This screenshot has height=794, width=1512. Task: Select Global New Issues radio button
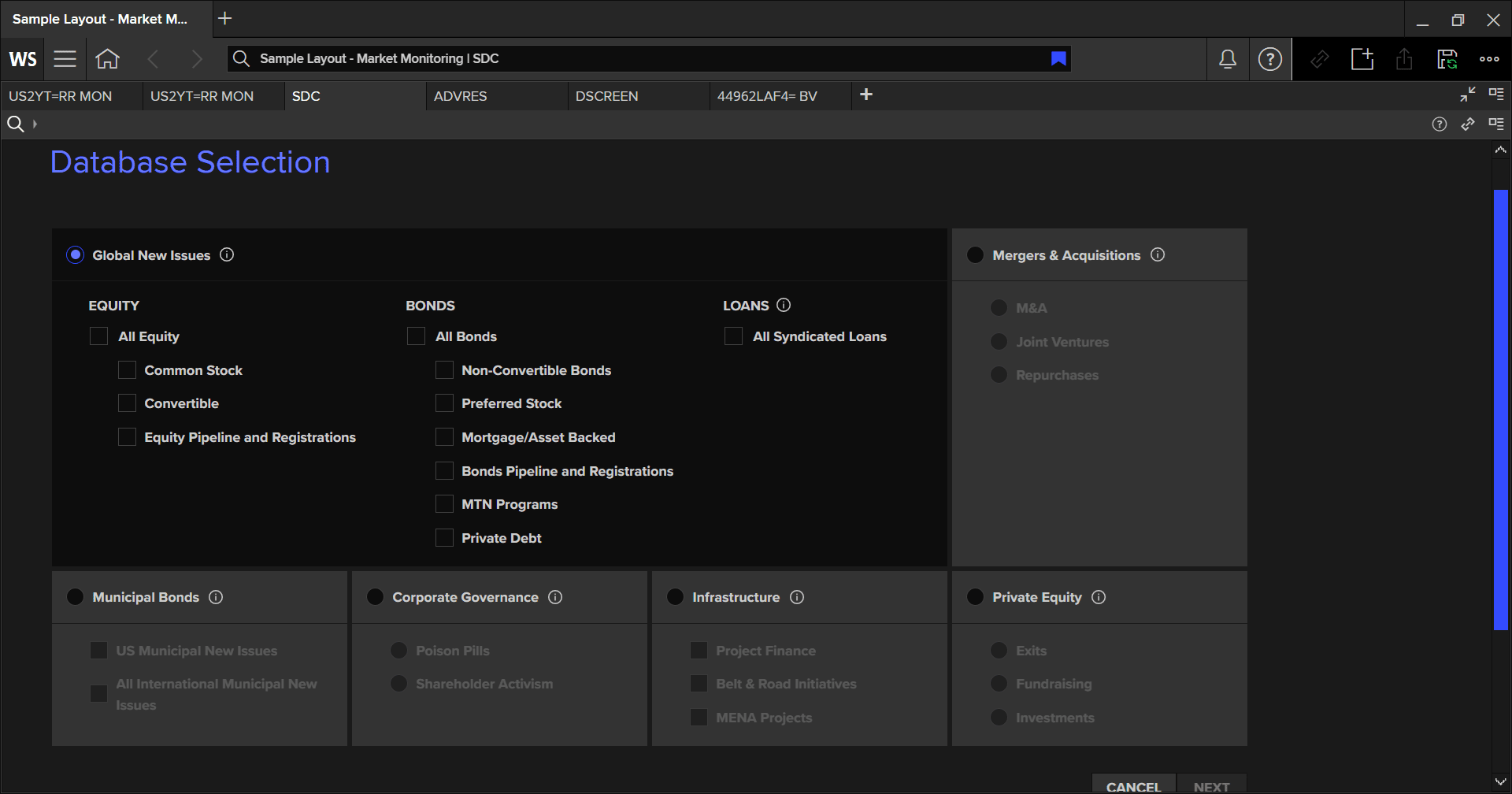tap(75, 255)
